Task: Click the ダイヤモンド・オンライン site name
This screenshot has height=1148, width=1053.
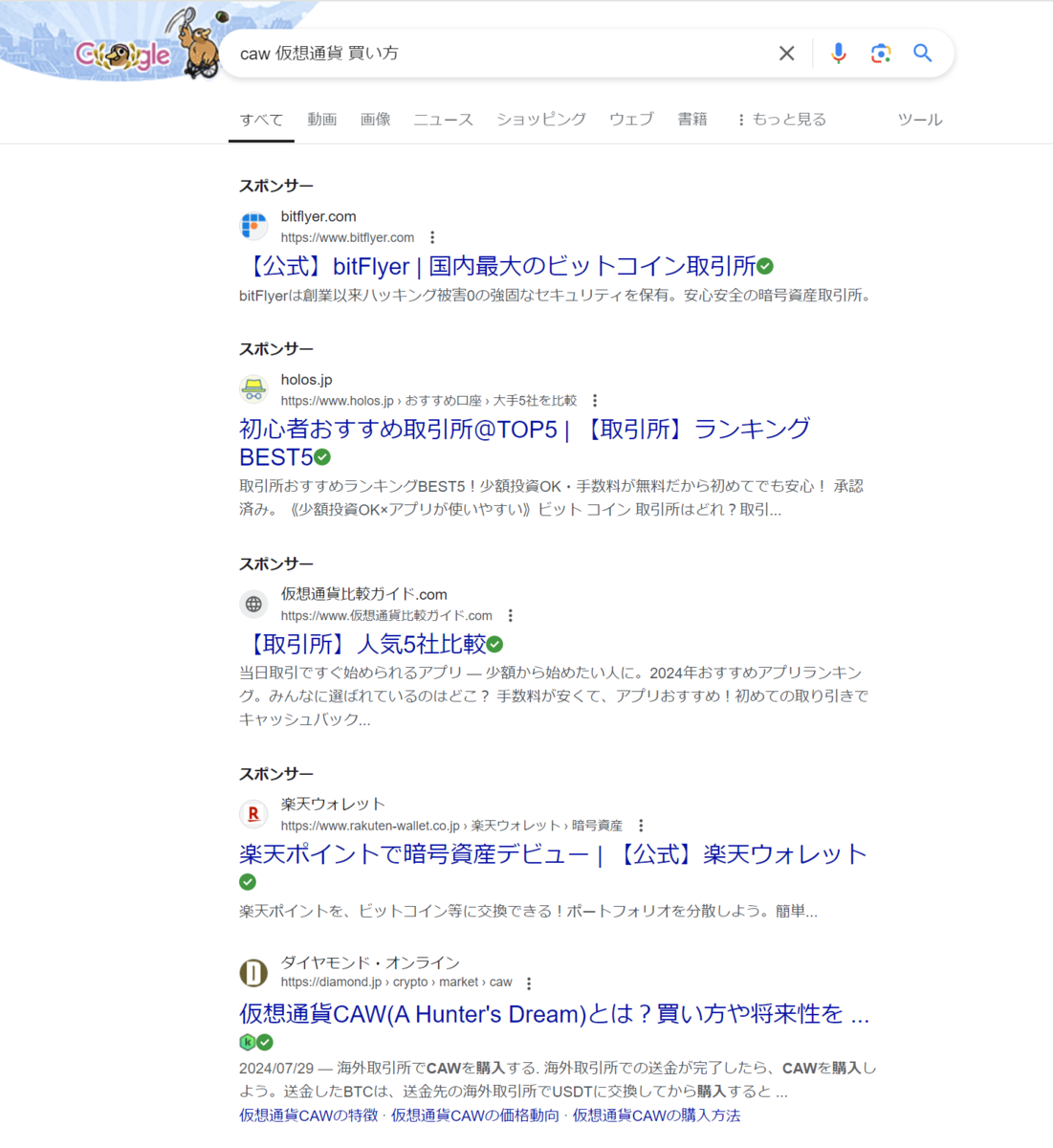Action: pos(370,962)
